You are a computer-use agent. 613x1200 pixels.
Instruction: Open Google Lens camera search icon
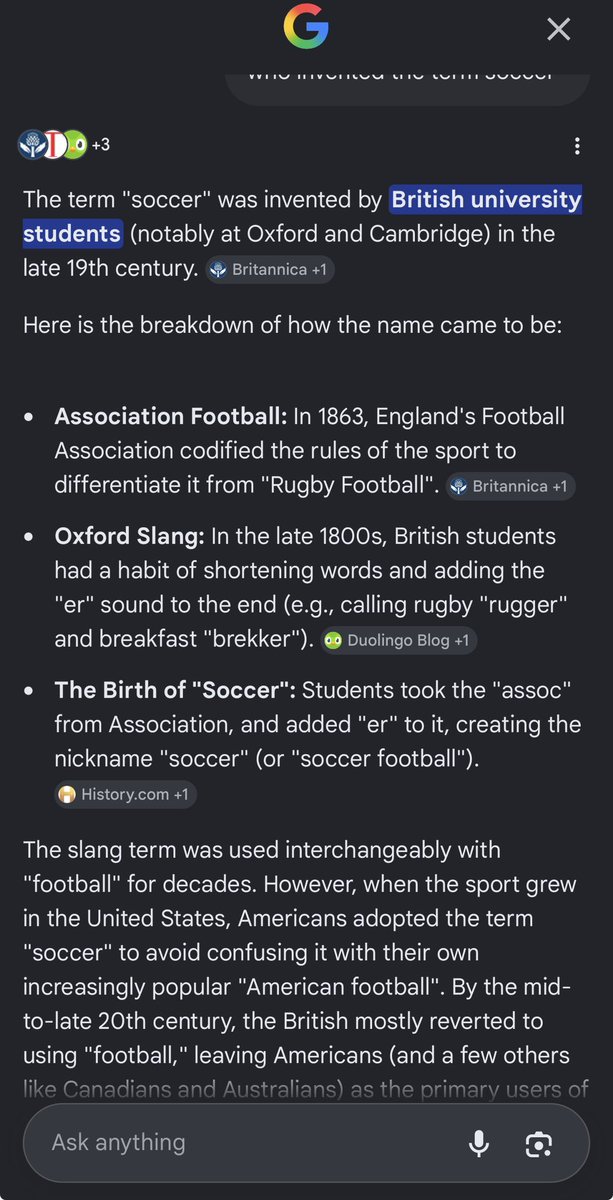coord(538,1143)
